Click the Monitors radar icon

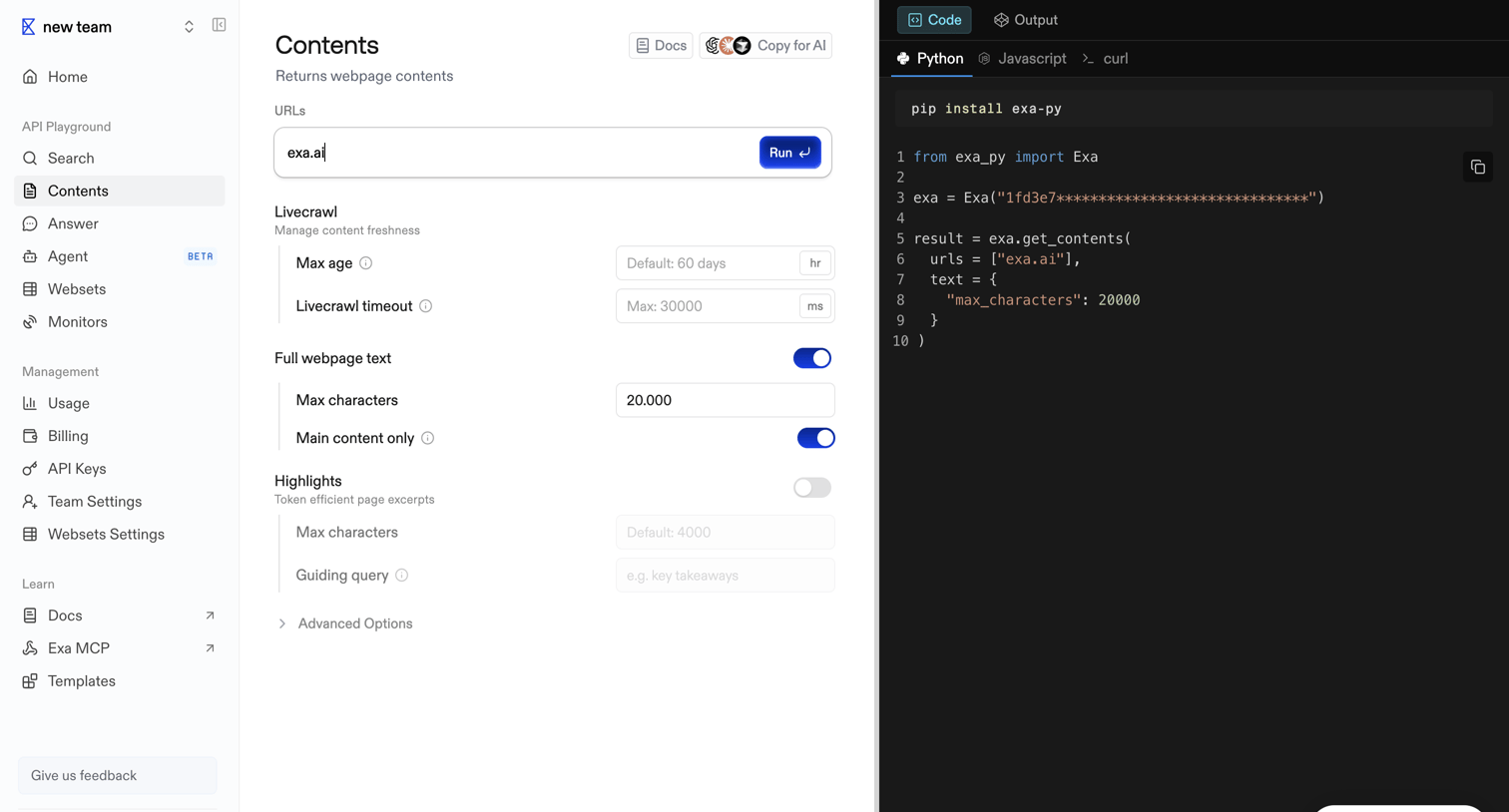click(30, 322)
